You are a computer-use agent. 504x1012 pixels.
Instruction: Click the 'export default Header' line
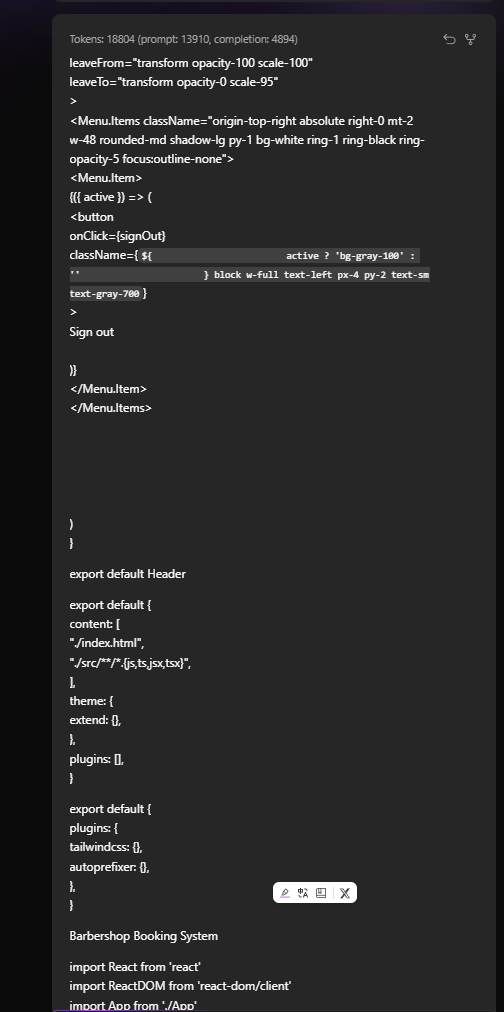coord(128,574)
